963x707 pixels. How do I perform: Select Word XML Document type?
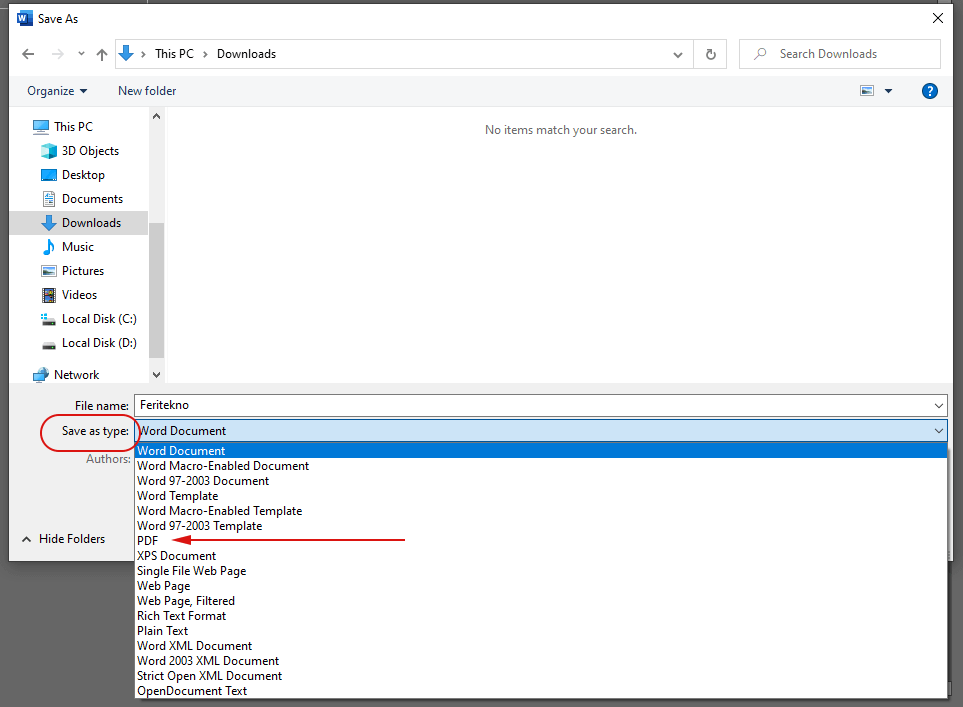click(x=541, y=646)
